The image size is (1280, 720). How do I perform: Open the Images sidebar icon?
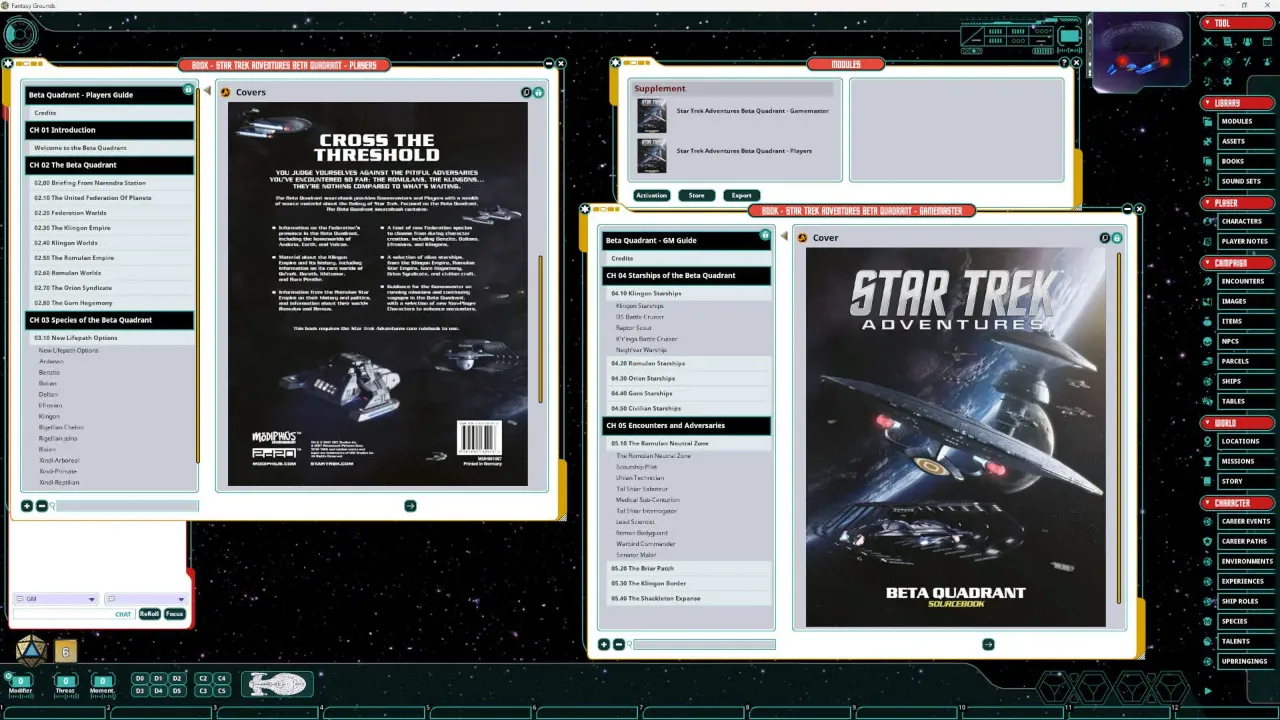[x=1208, y=301]
